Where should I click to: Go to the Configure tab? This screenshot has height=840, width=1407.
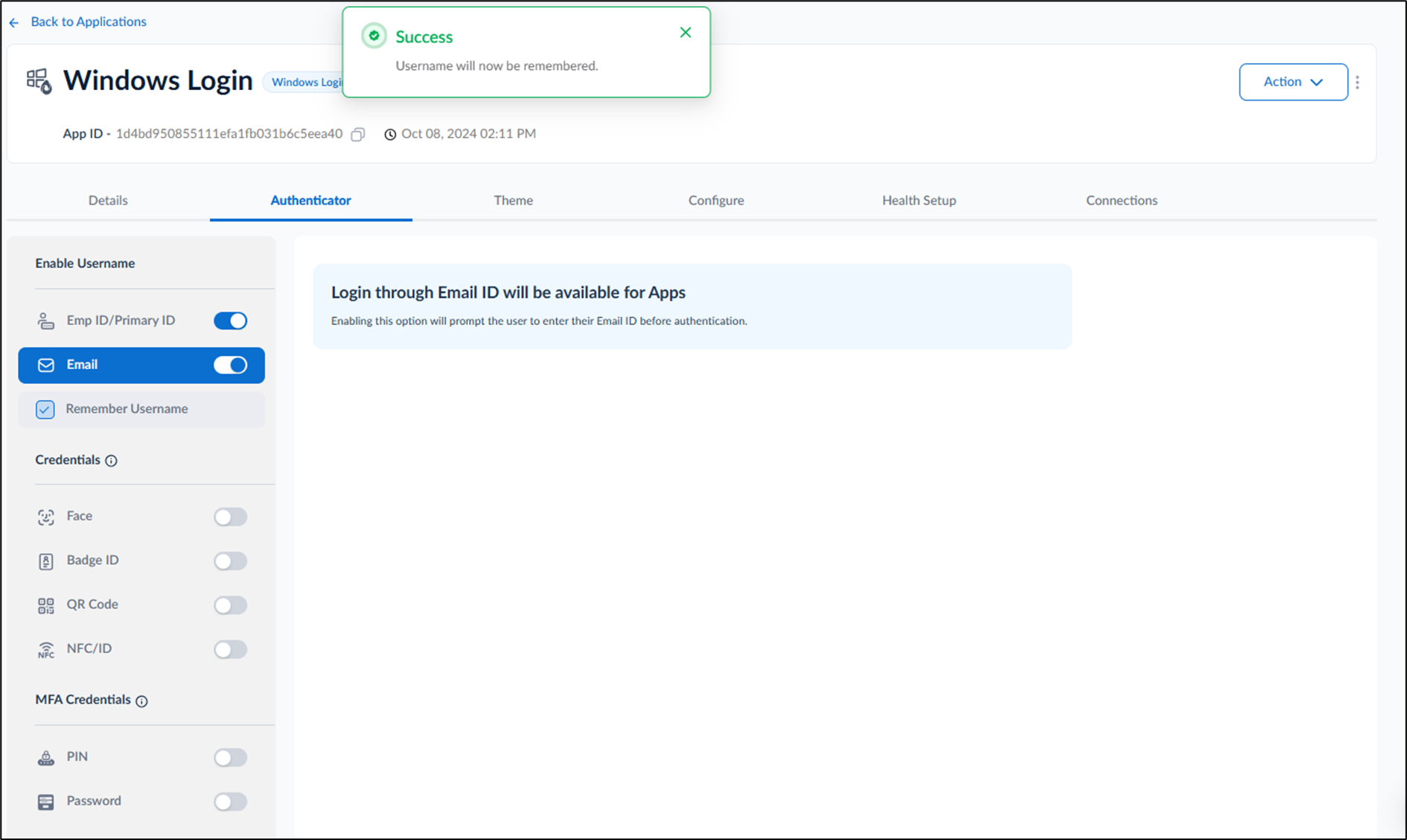[x=716, y=200]
